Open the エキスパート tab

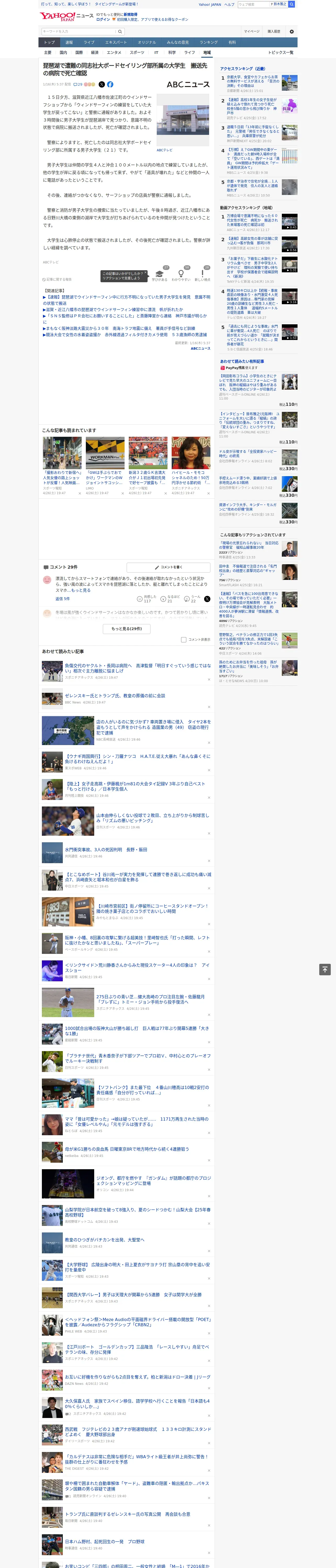tap(116, 43)
